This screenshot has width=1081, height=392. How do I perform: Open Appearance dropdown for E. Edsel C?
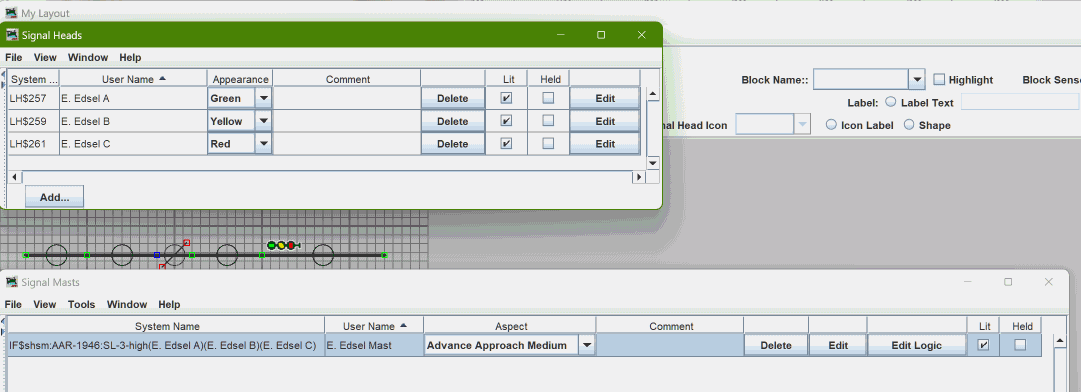pyautogui.click(x=263, y=144)
